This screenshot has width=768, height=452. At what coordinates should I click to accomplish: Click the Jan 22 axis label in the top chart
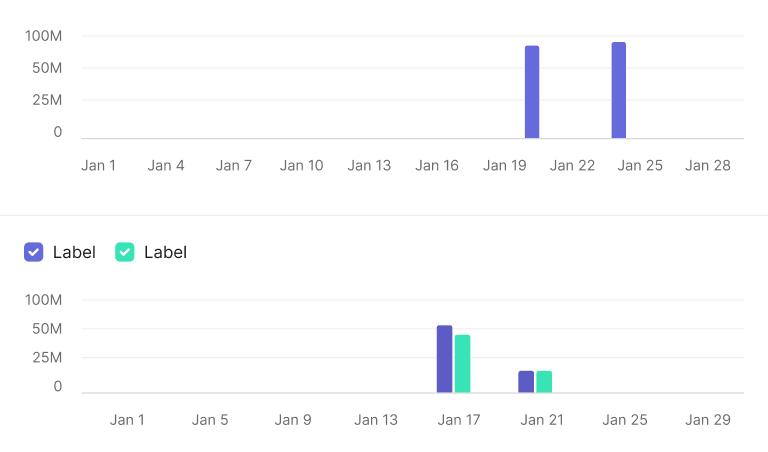click(x=572, y=166)
